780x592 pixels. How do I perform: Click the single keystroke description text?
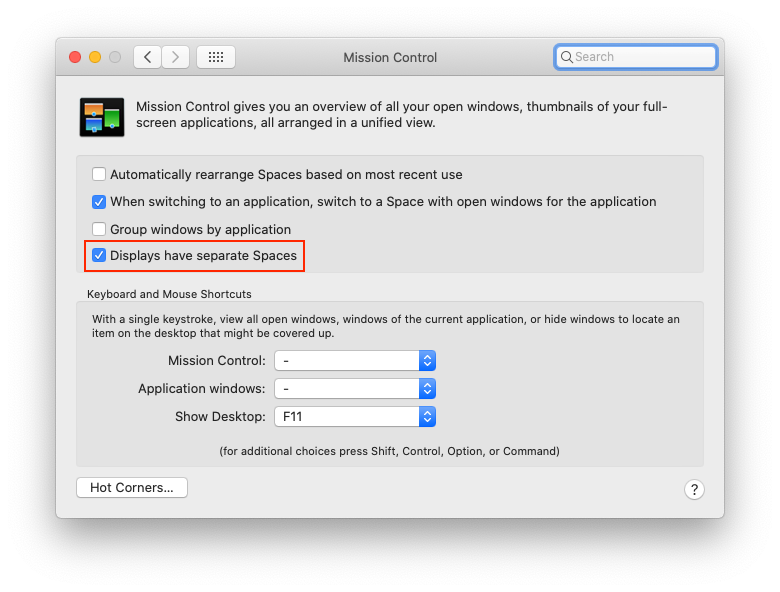click(x=386, y=326)
